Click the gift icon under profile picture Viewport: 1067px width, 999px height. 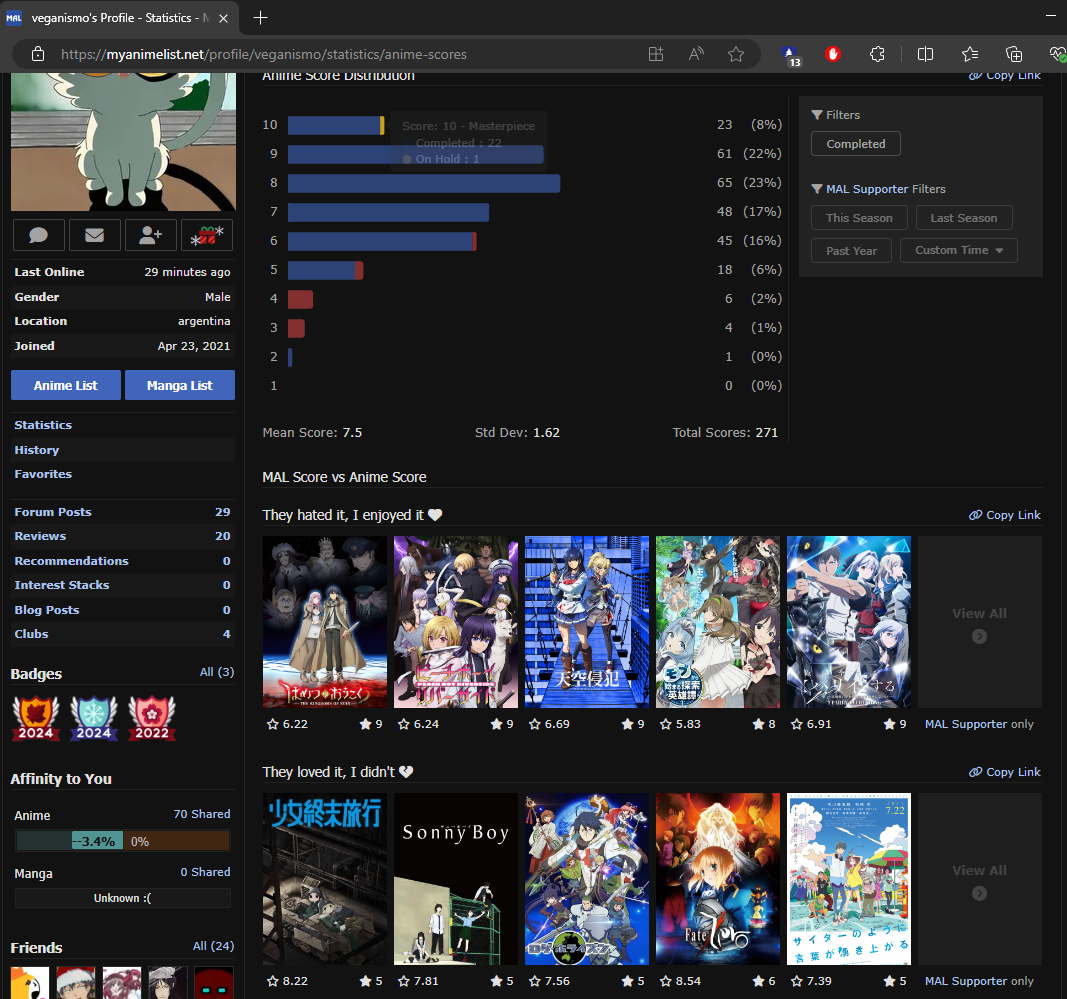pyautogui.click(x=207, y=235)
